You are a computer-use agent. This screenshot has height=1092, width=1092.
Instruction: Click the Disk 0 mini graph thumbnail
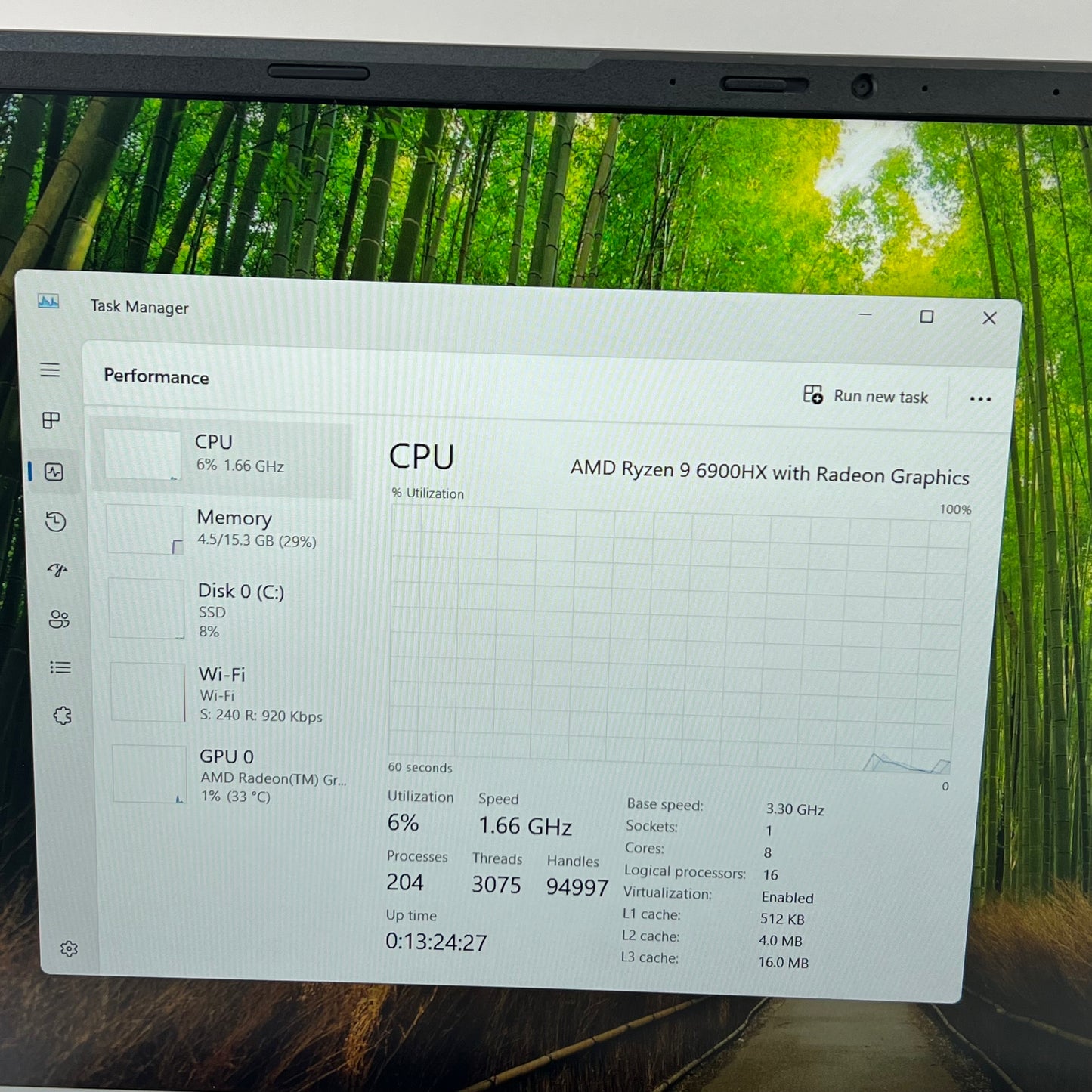(147, 608)
